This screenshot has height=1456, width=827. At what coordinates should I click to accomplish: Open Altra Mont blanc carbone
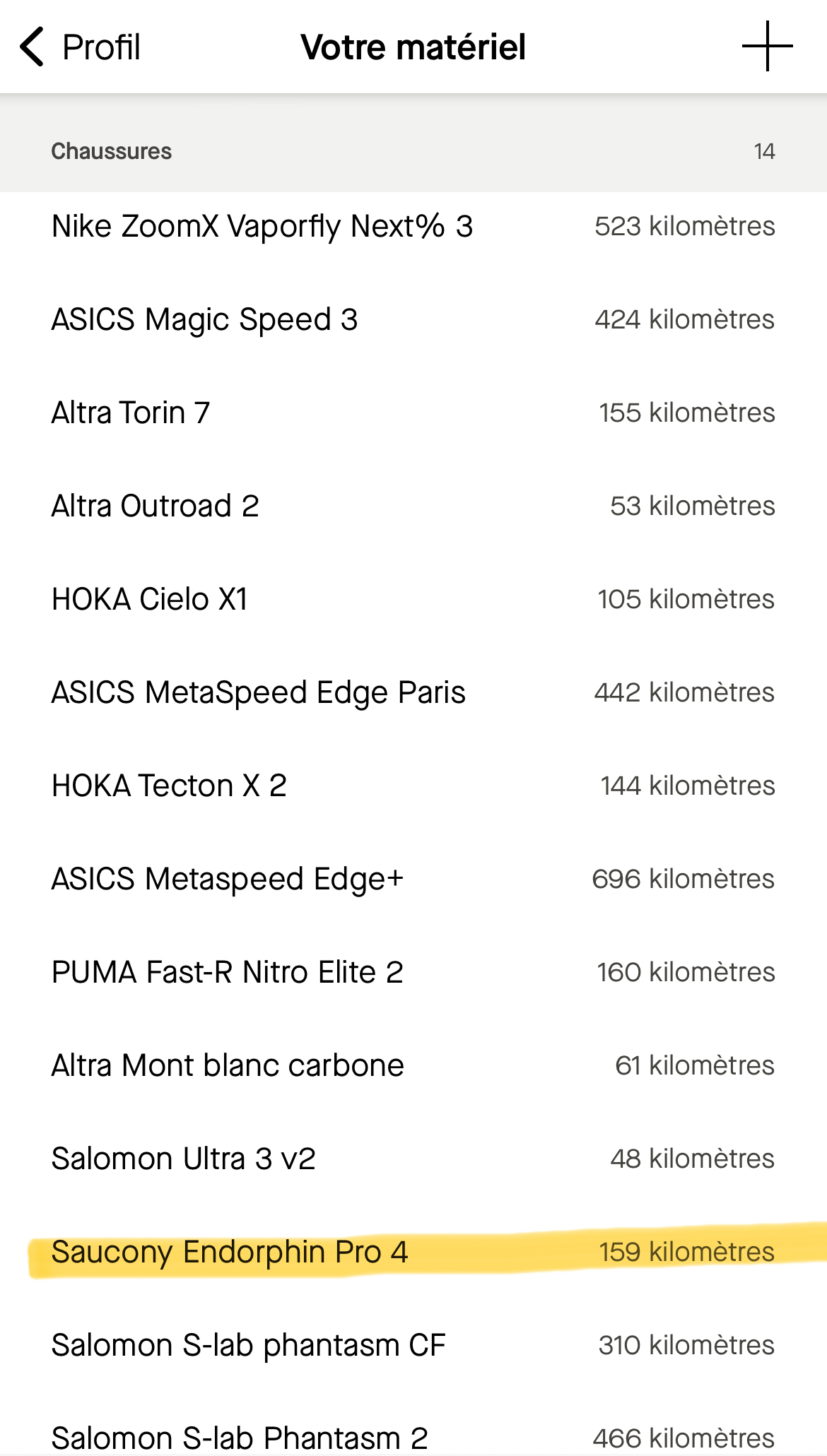coord(228,1066)
